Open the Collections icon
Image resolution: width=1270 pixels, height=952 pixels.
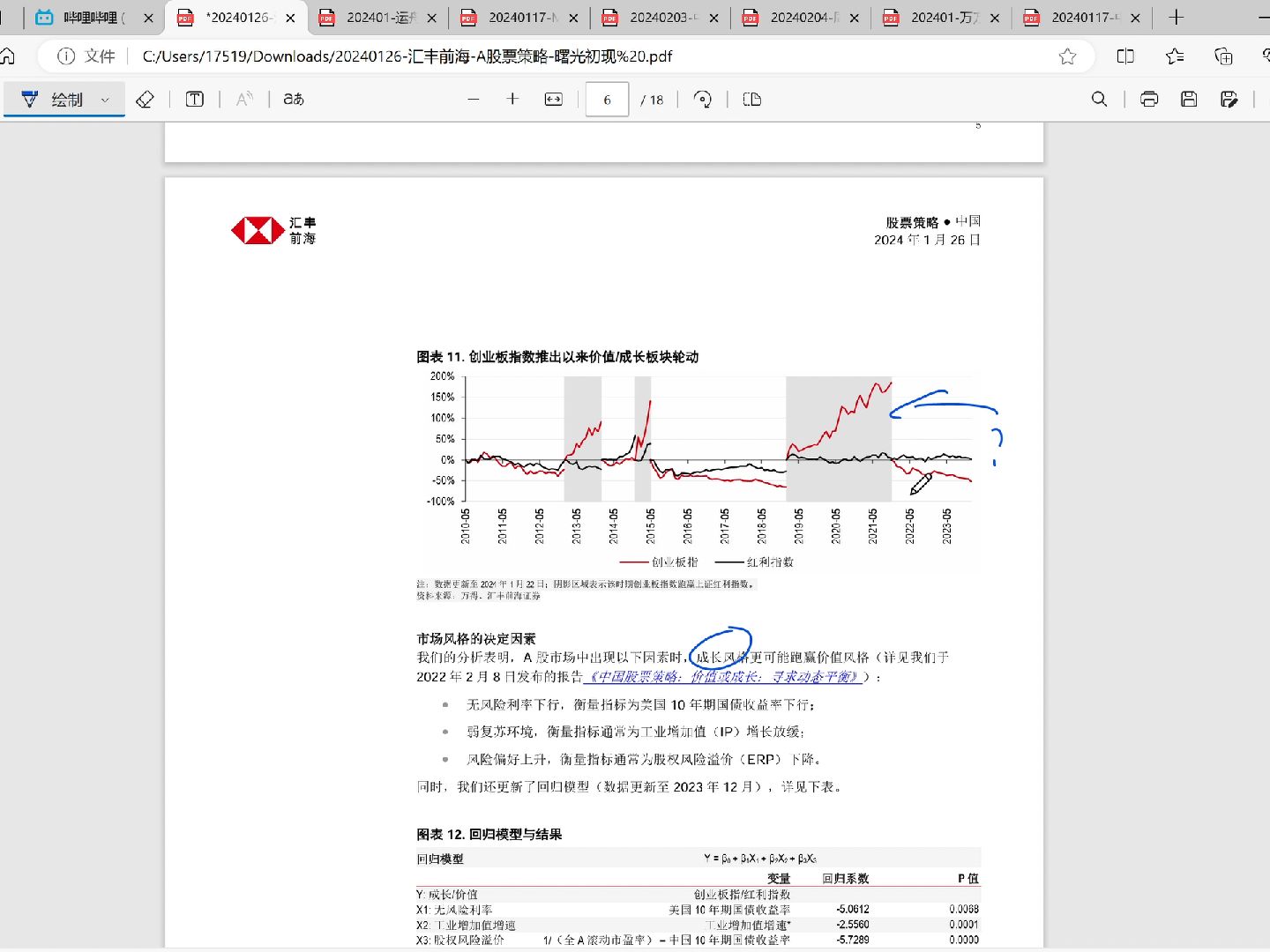(x=1223, y=56)
